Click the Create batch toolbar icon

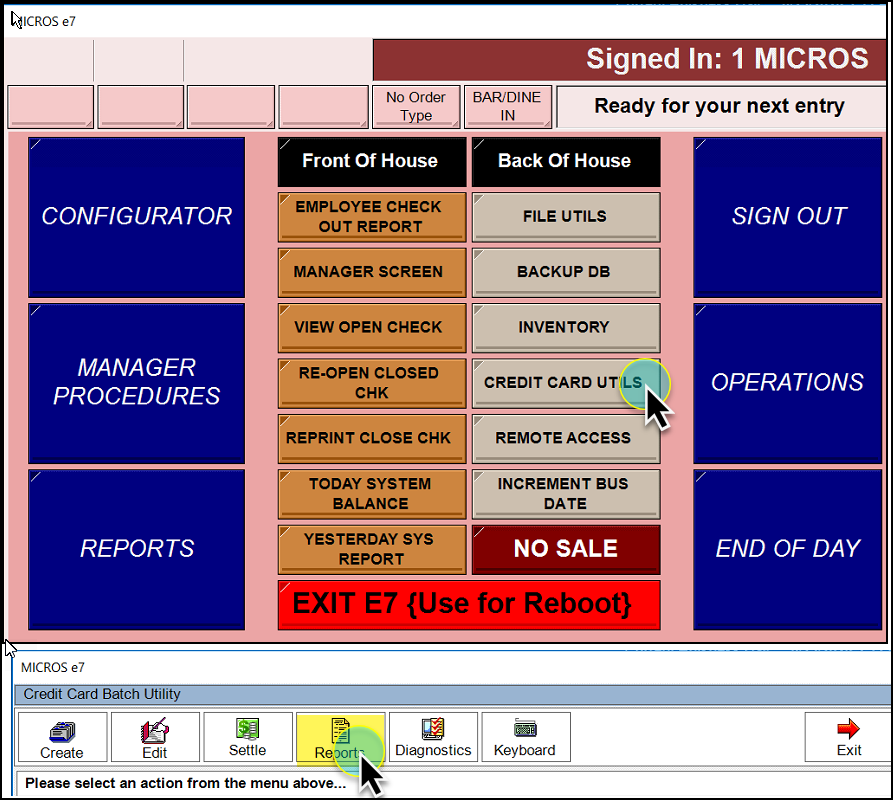(x=62, y=738)
